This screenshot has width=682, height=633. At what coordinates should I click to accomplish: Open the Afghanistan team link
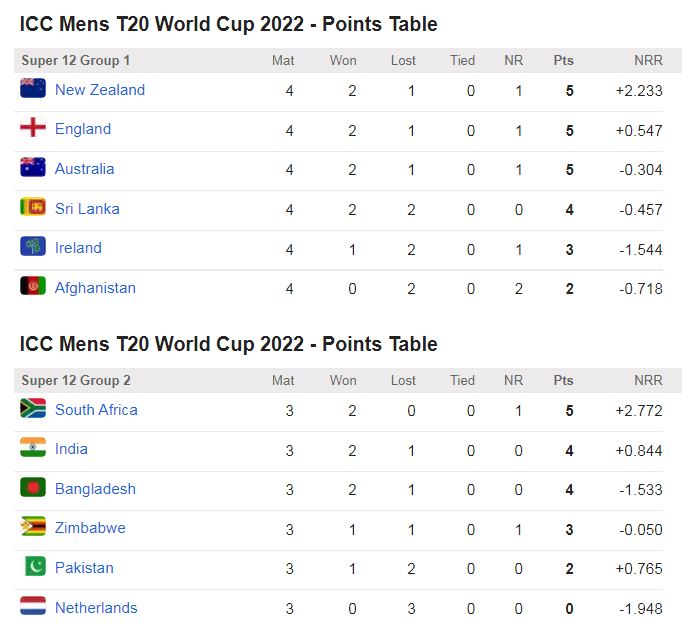[x=95, y=288]
